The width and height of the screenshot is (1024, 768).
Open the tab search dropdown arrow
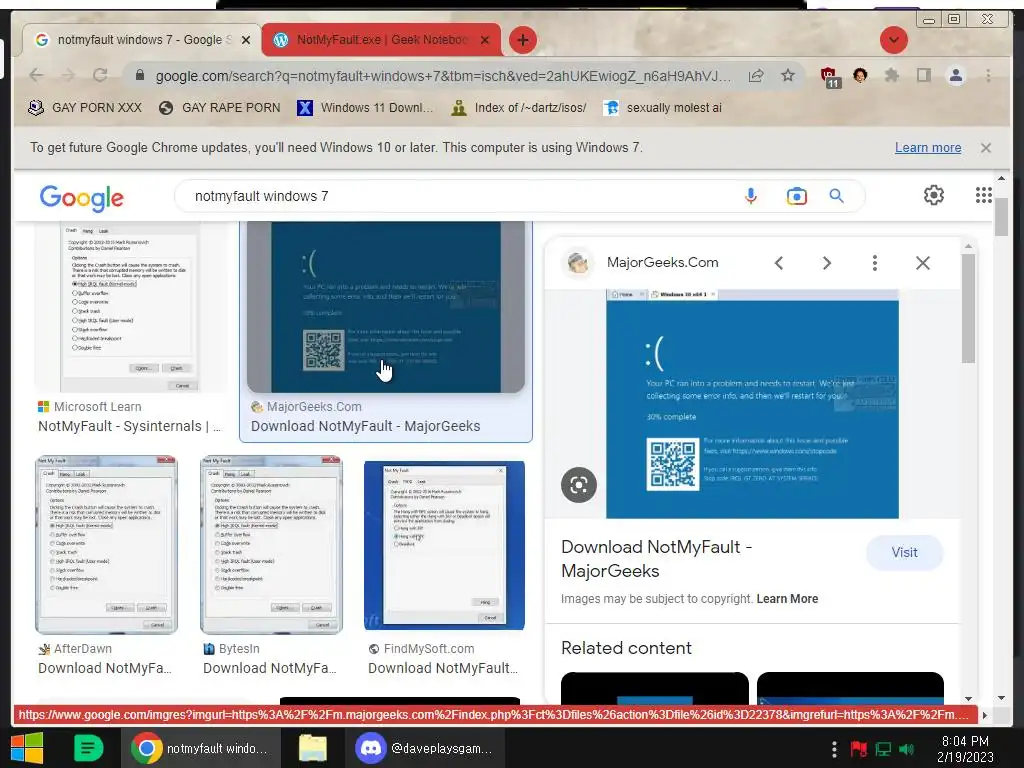(893, 40)
